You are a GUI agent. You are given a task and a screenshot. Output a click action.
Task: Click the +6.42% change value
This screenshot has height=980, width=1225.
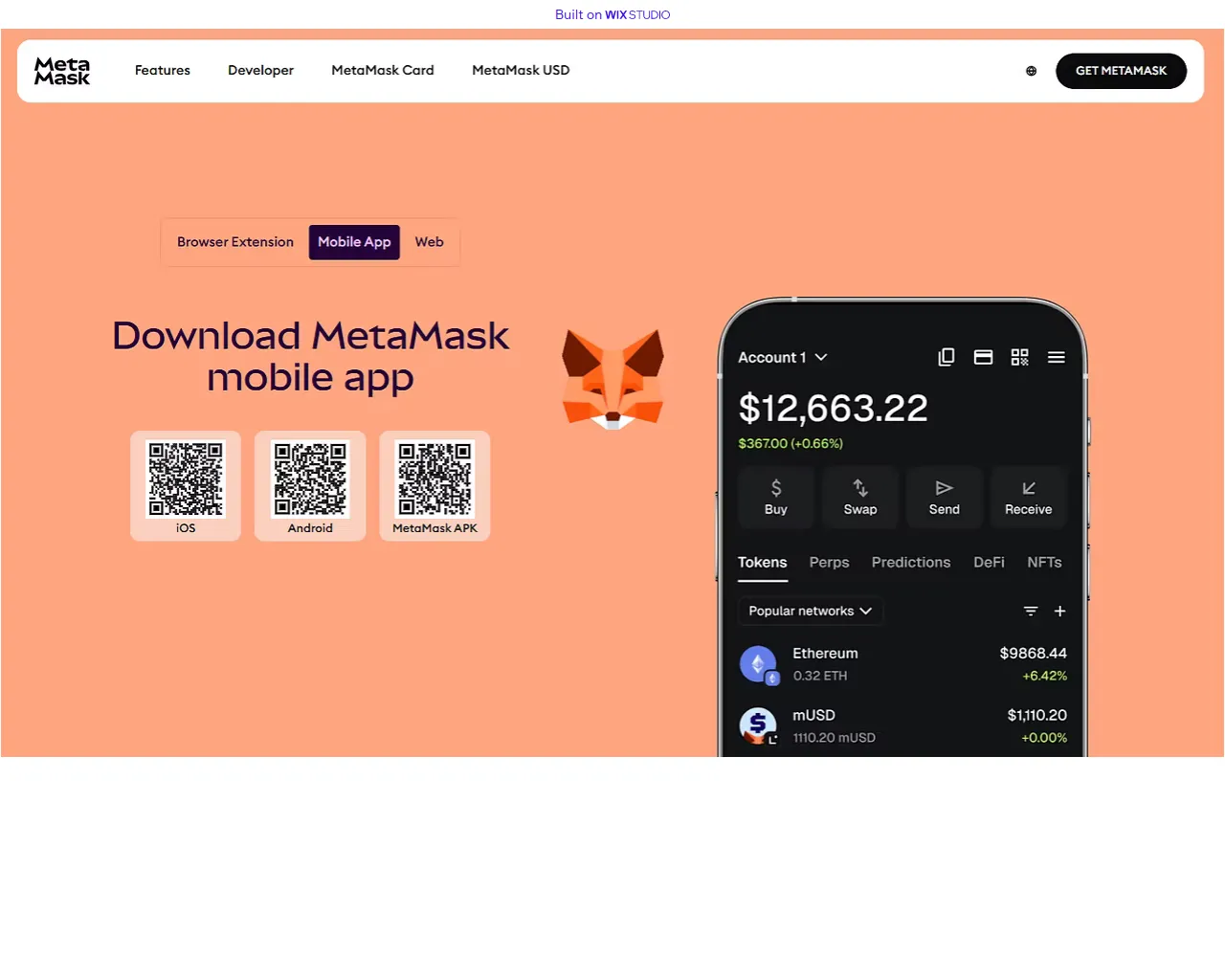point(1044,676)
